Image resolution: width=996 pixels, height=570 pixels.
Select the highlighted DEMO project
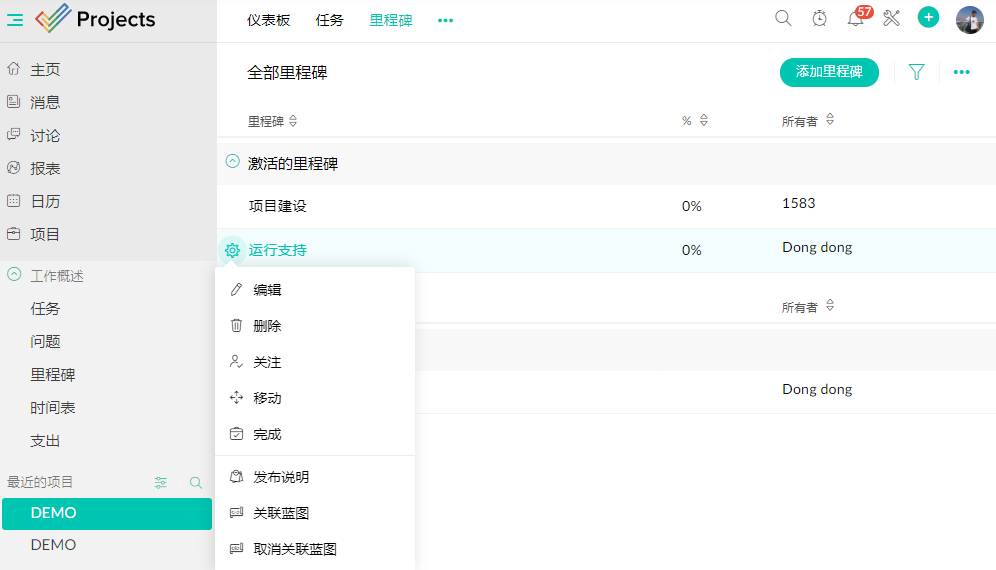point(107,513)
